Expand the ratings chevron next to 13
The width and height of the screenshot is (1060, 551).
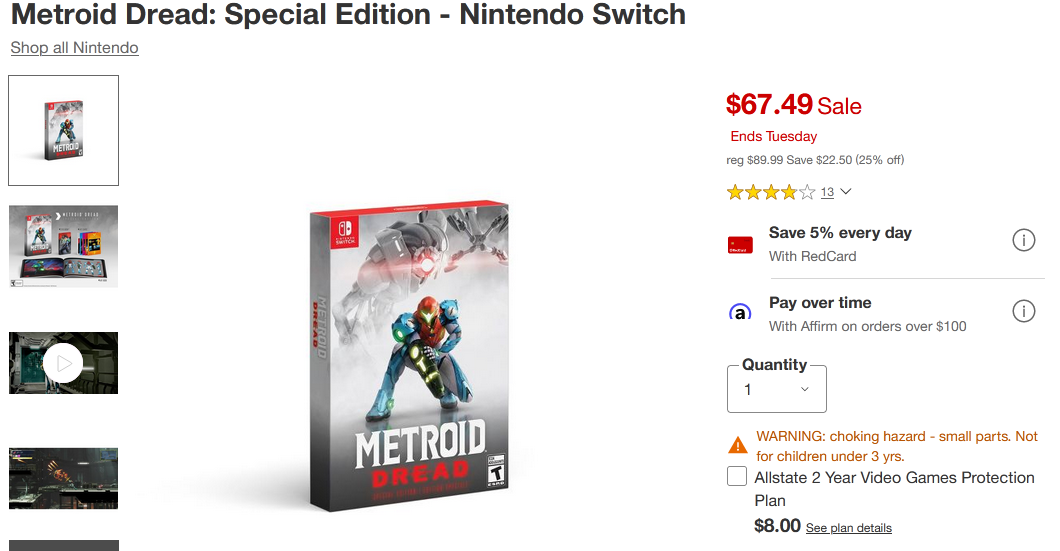(x=845, y=192)
